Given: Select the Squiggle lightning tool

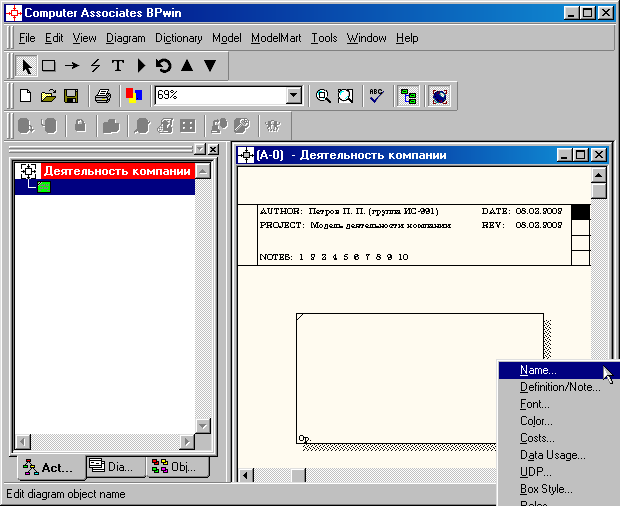Looking at the screenshot, I should click(95, 66).
